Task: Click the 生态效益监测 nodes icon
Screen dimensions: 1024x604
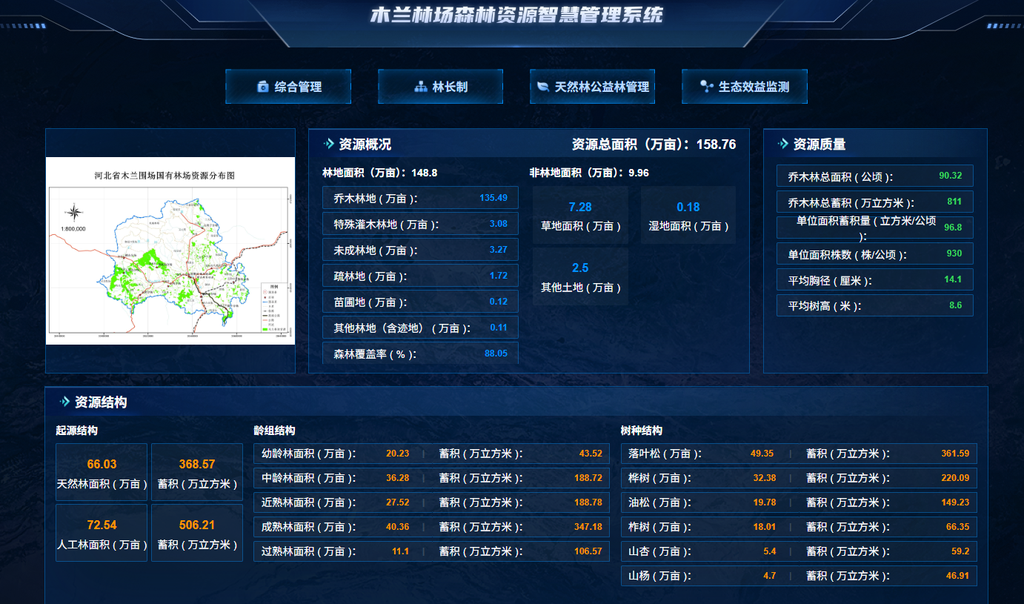Action: (706, 87)
